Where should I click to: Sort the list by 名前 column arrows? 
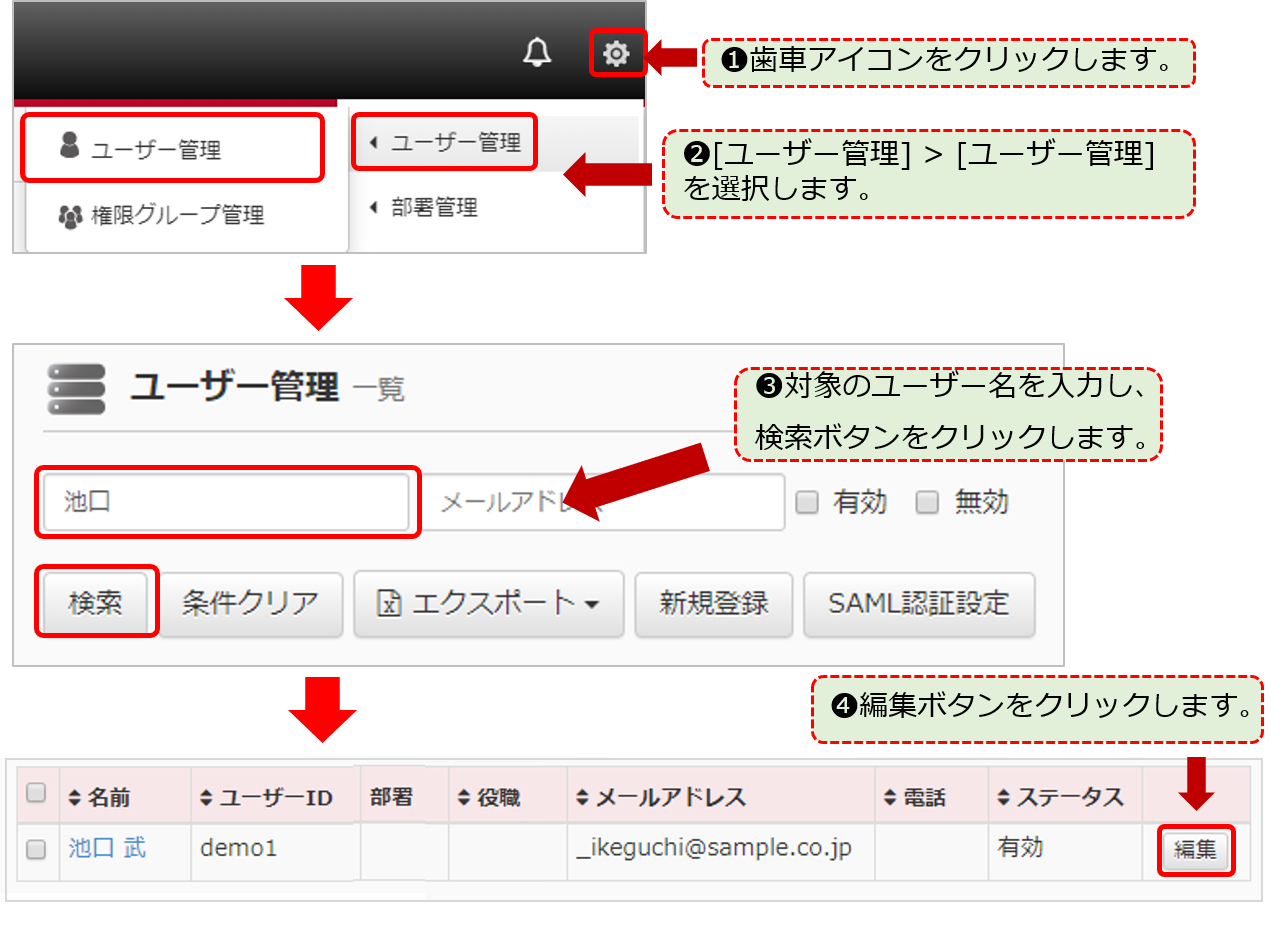[x=74, y=798]
